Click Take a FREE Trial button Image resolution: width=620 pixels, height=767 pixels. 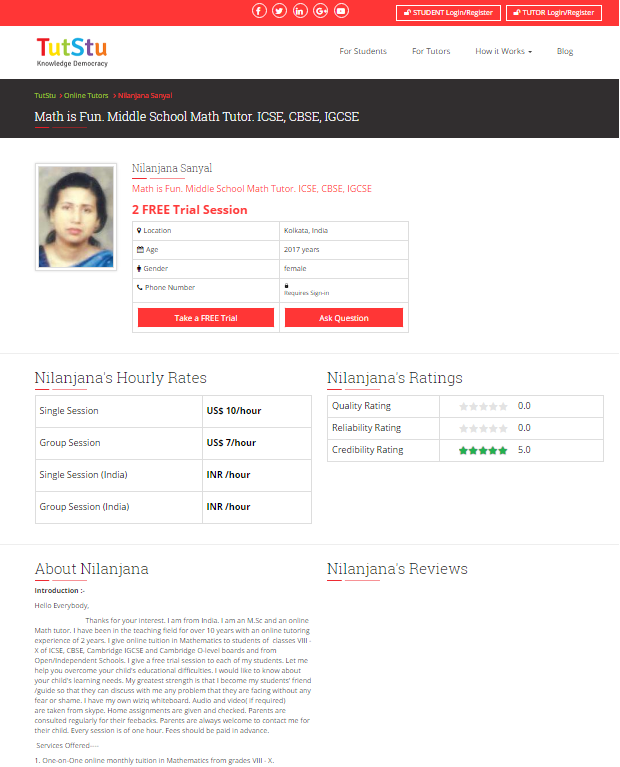point(206,317)
